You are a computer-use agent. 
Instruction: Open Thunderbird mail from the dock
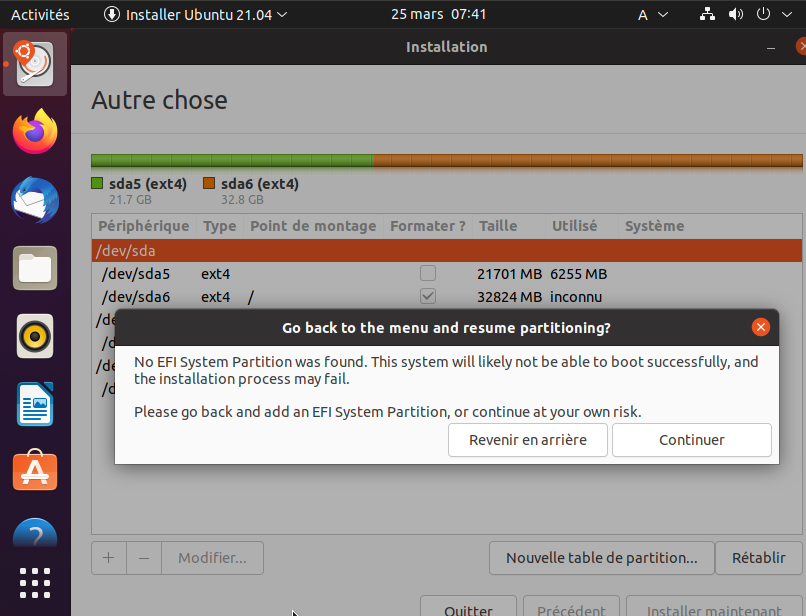[35, 200]
